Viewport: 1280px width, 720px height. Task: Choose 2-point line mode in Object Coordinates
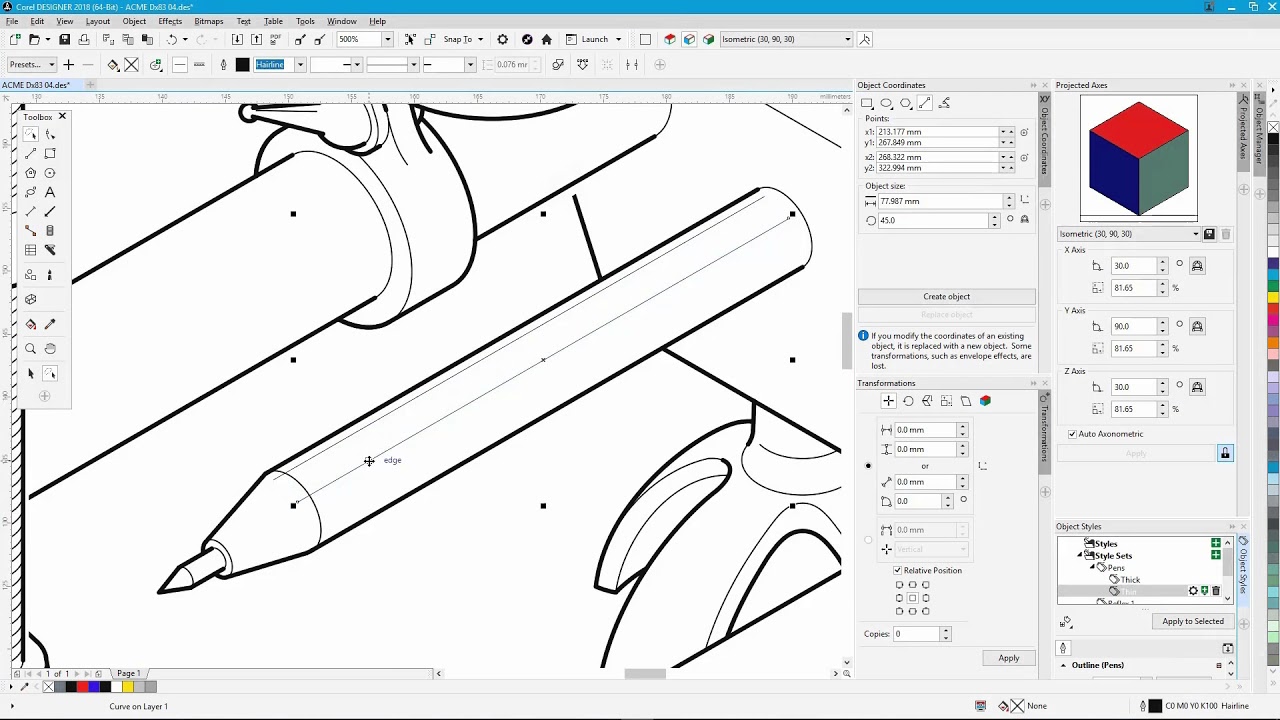(925, 103)
